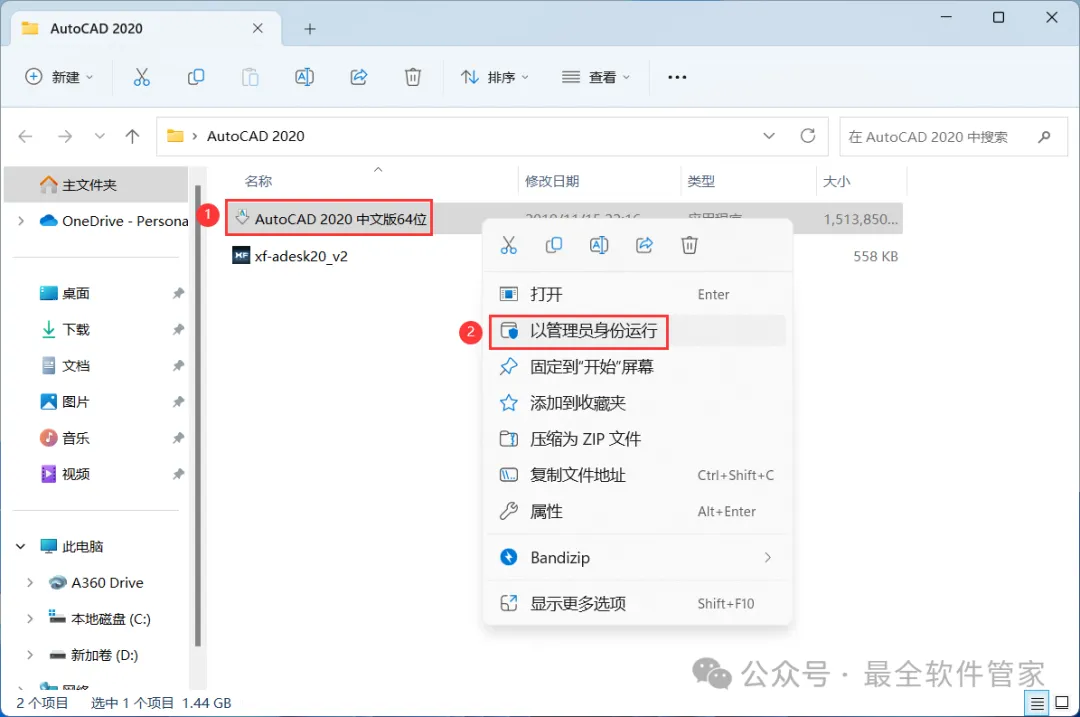Choose 固定到"开始"屏幕

[637, 367]
